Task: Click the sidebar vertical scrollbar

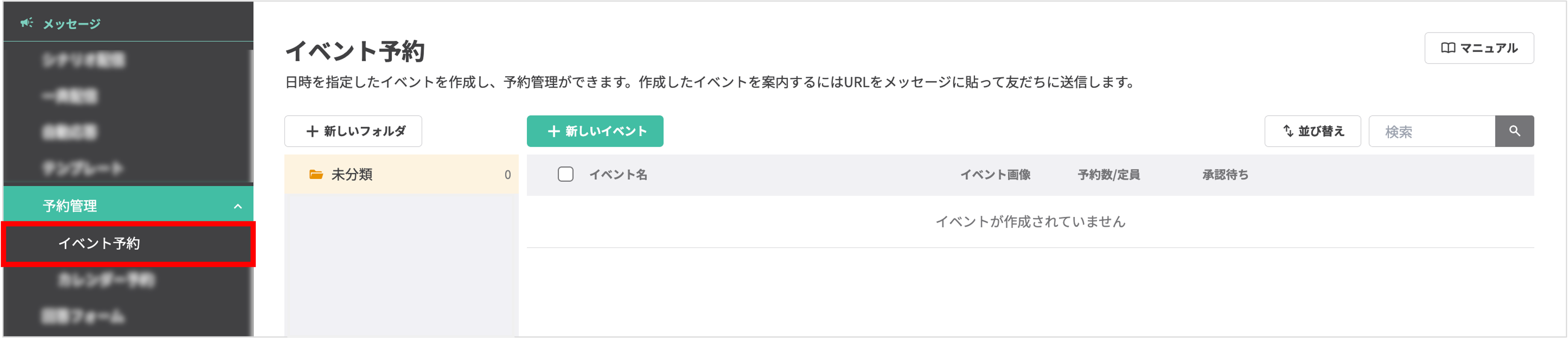Action: [x=251, y=116]
